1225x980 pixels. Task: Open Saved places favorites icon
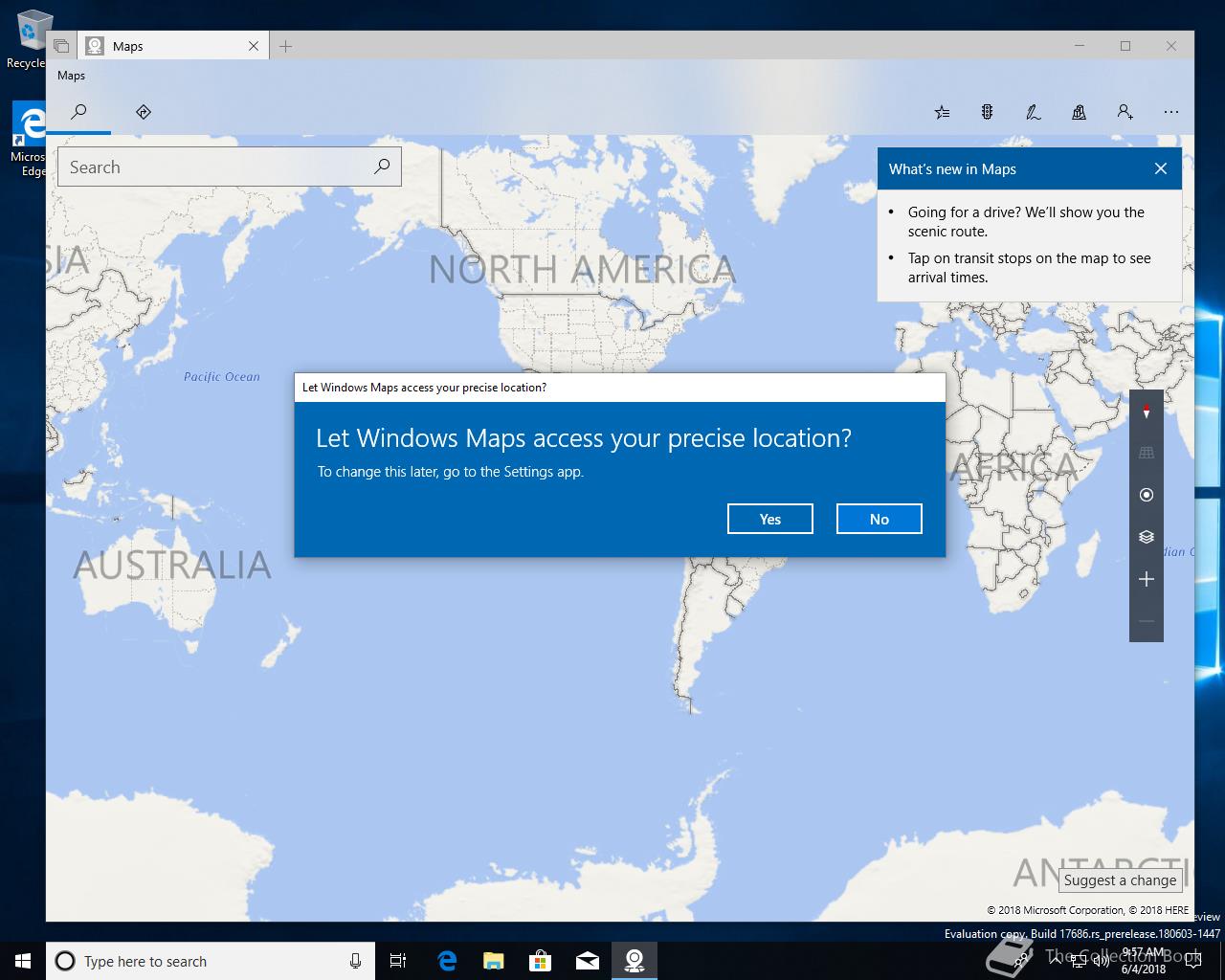pos(942,112)
